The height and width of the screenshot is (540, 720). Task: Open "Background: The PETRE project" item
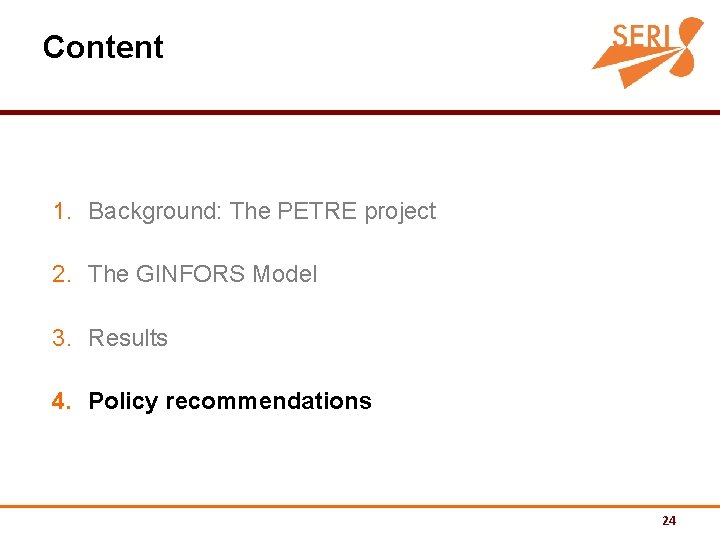point(262,212)
